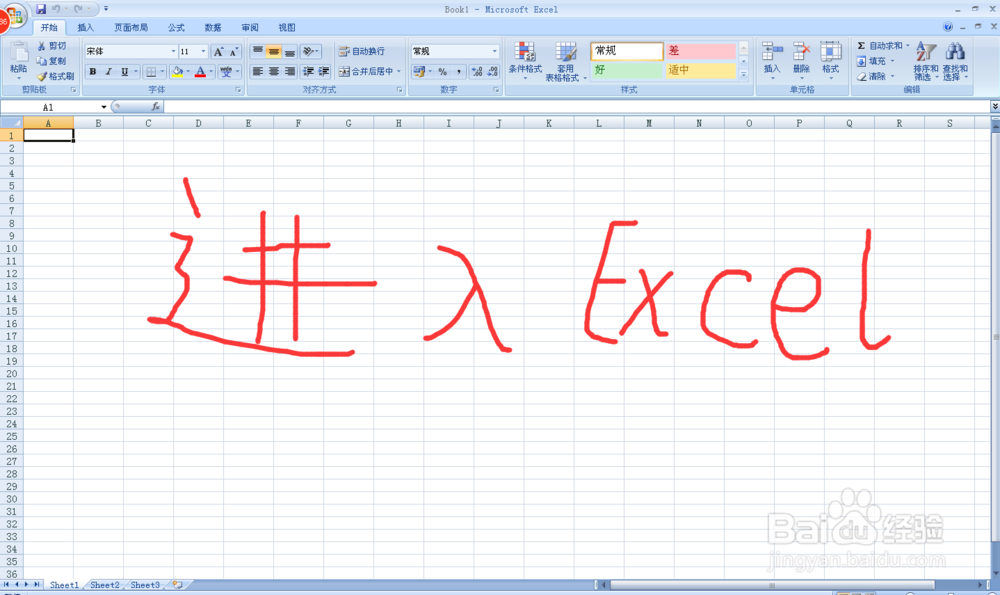Open Conditional Formatting (条件格式)
The width and height of the screenshot is (1000, 595).
coord(525,61)
